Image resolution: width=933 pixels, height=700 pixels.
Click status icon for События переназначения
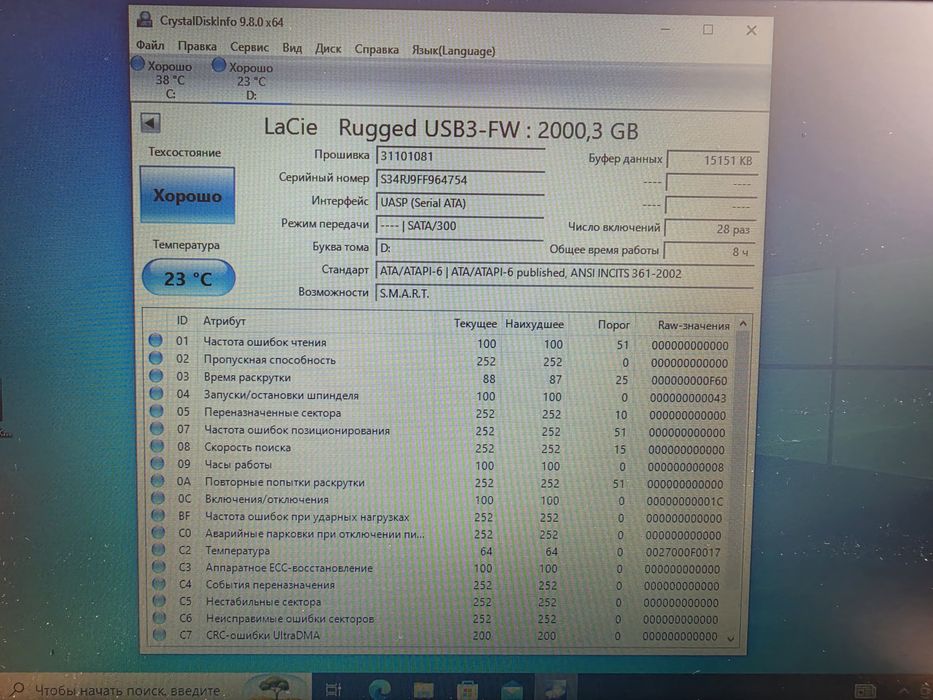click(x=159, y=584)
